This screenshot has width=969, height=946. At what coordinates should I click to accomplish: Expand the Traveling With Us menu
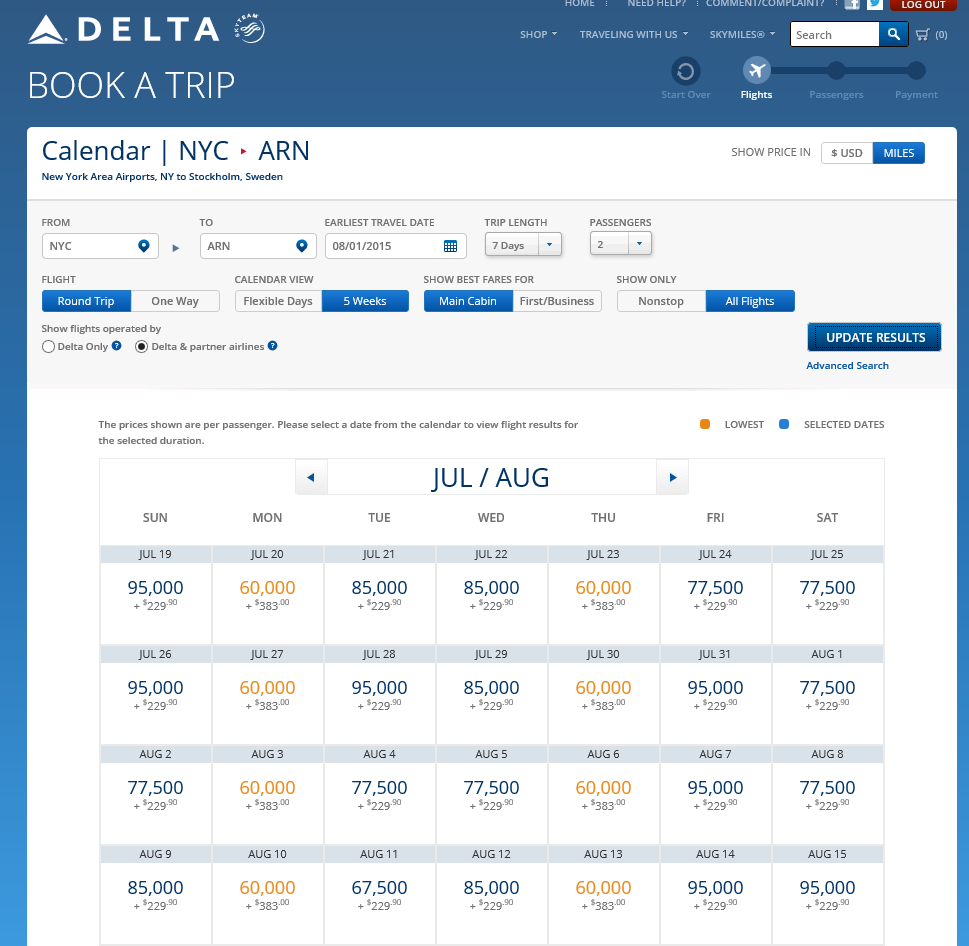[634, 35]
